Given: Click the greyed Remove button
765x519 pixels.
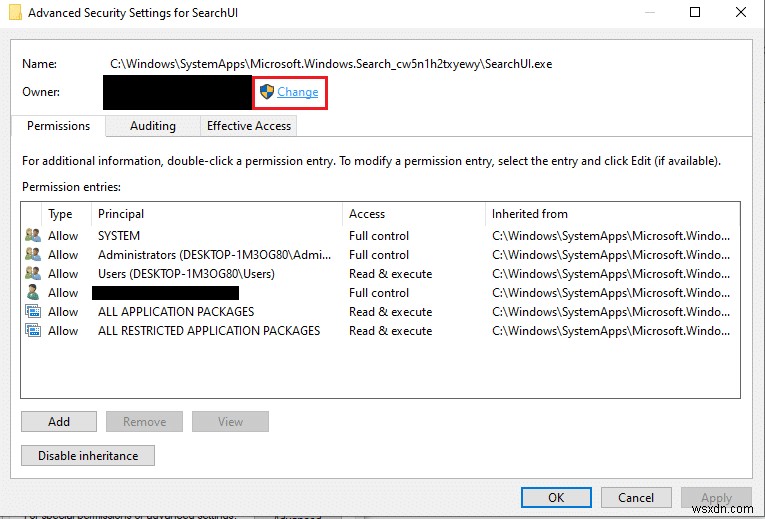Looking at the screenshot, I should (x=144, y=421).
